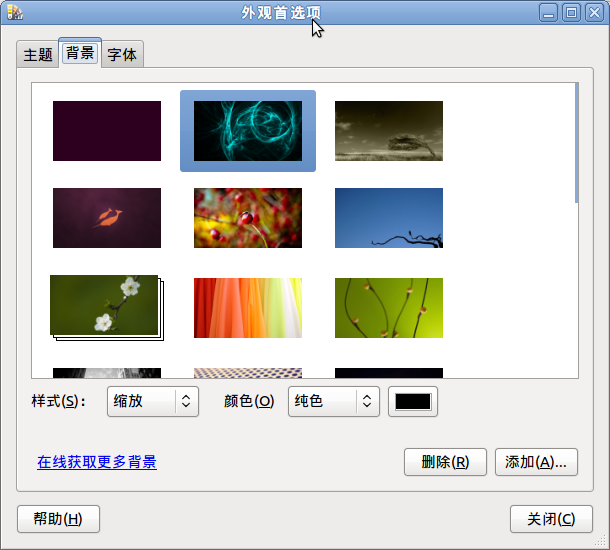The width and height of the screenshot is (610, 550).
Task: Select the solid dark purple wallpaper
Action: [x=107, y=131]
